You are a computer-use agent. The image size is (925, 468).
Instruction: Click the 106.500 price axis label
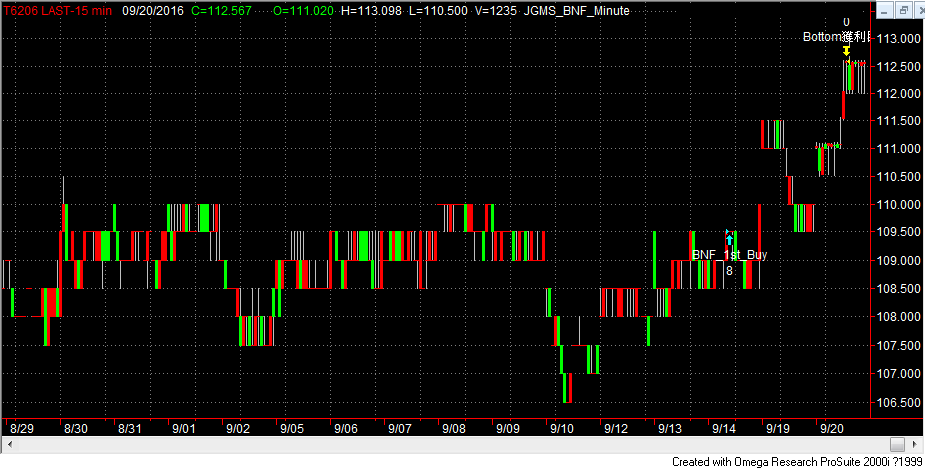coord(895,403)
